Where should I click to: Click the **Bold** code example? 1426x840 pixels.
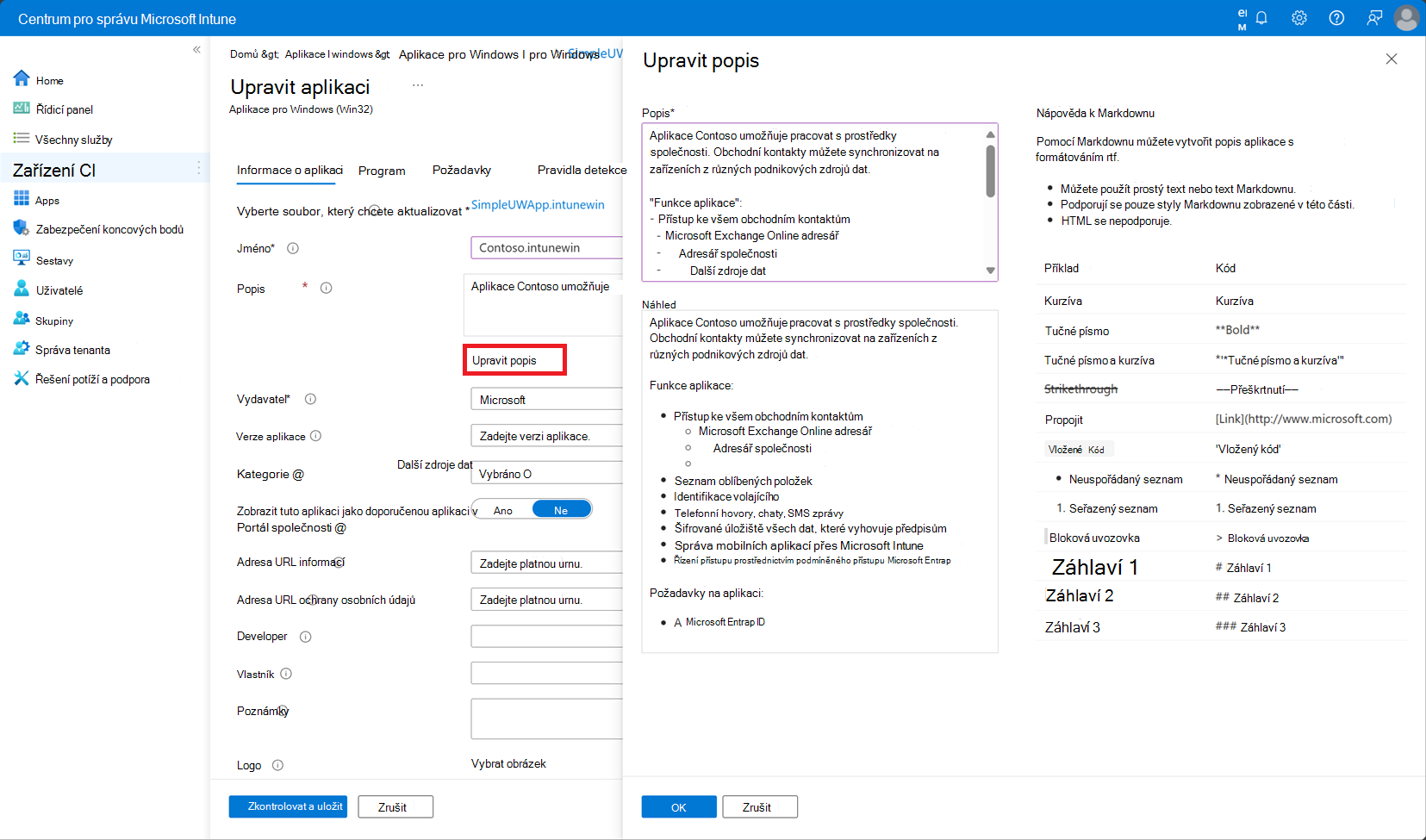pos(1237,329)
